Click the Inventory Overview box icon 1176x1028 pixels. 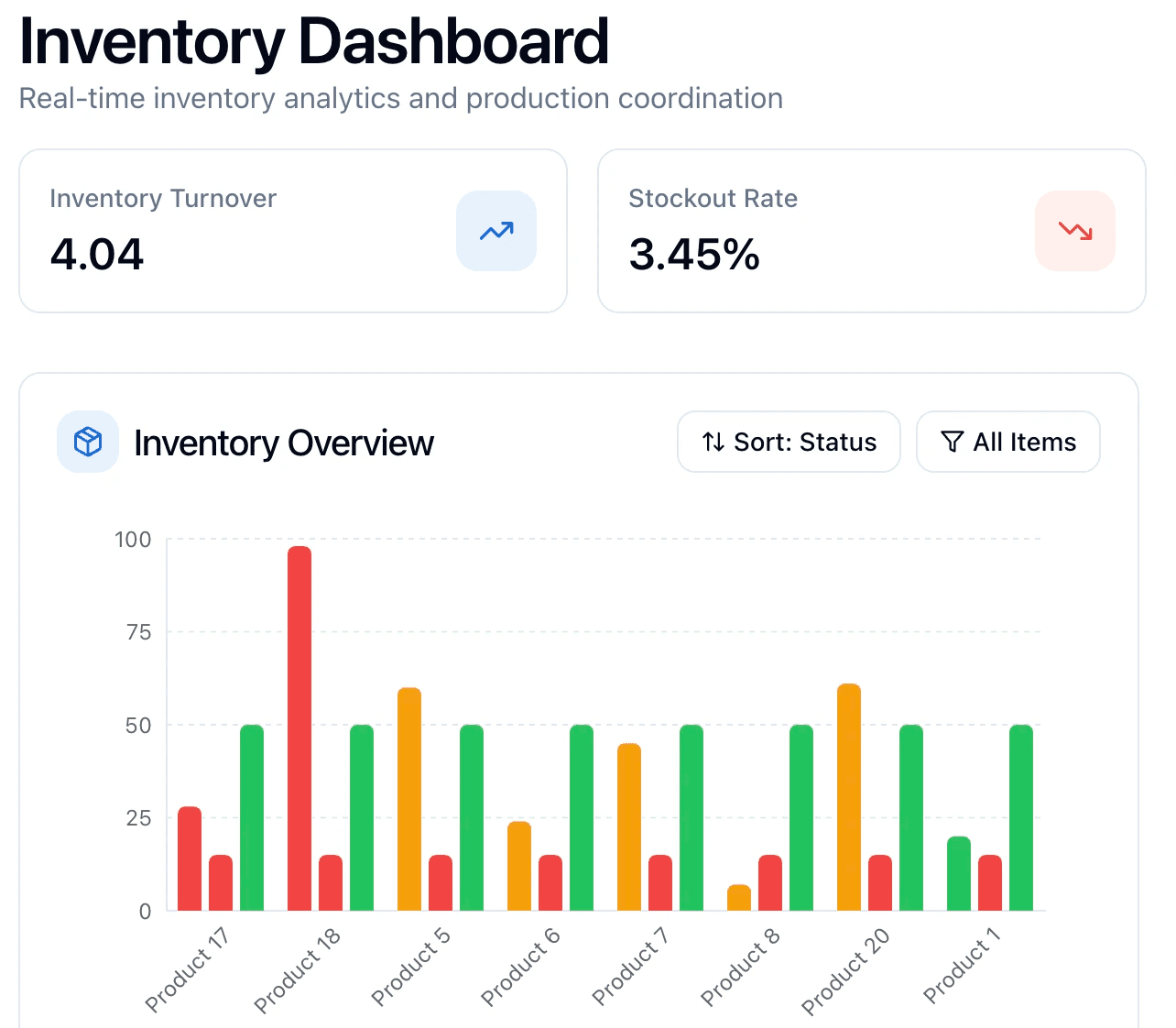tap(88, 442)
